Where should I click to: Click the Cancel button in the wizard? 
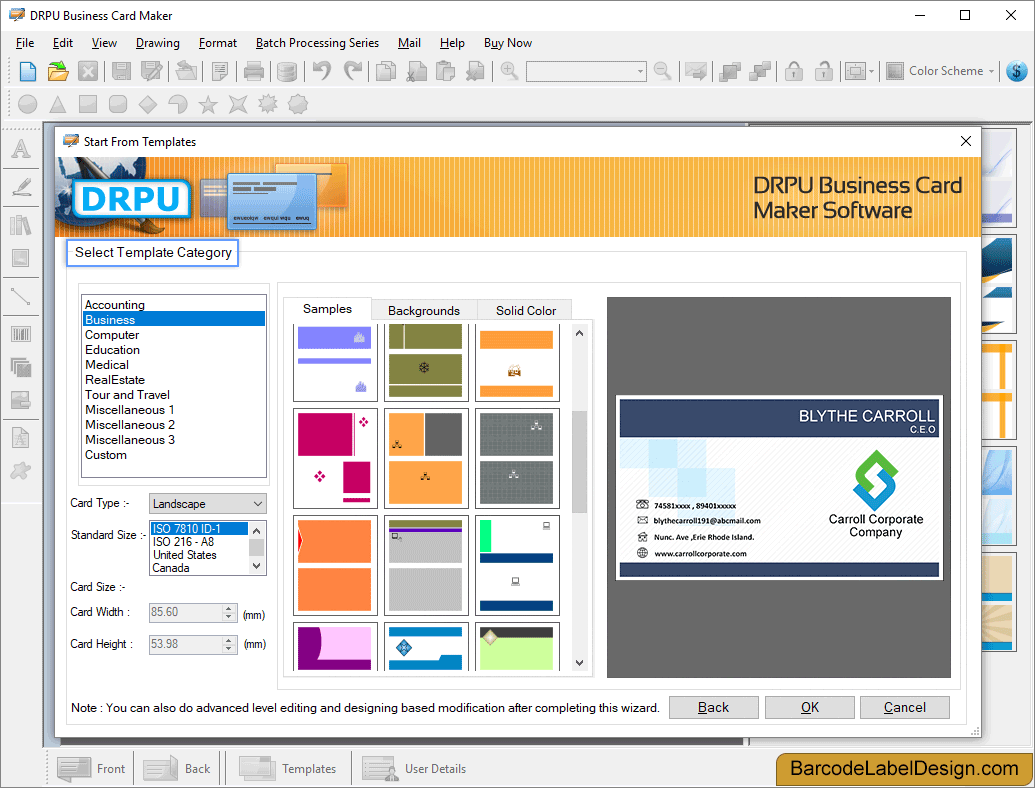point(904,707)
